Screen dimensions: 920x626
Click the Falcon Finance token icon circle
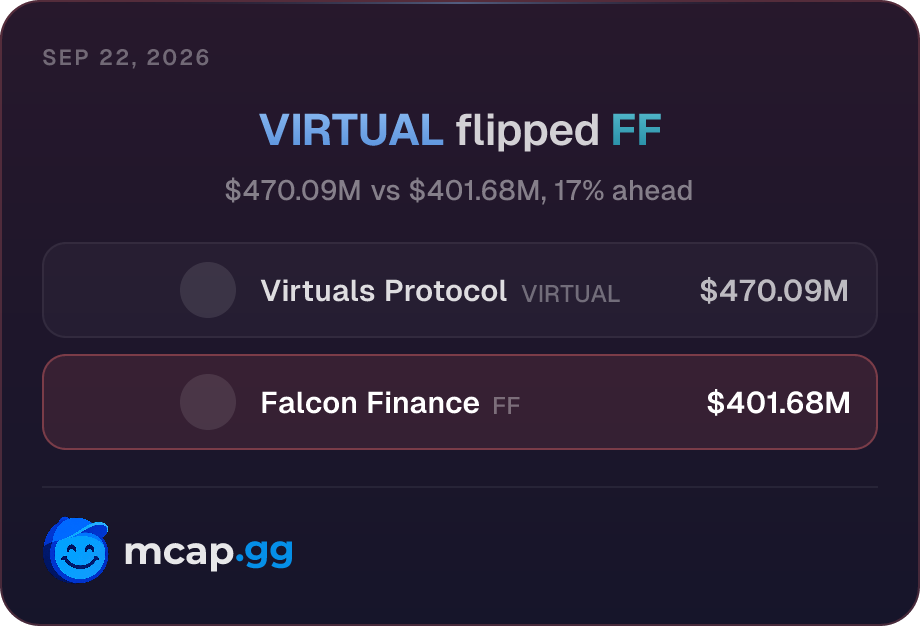point(208,402)
